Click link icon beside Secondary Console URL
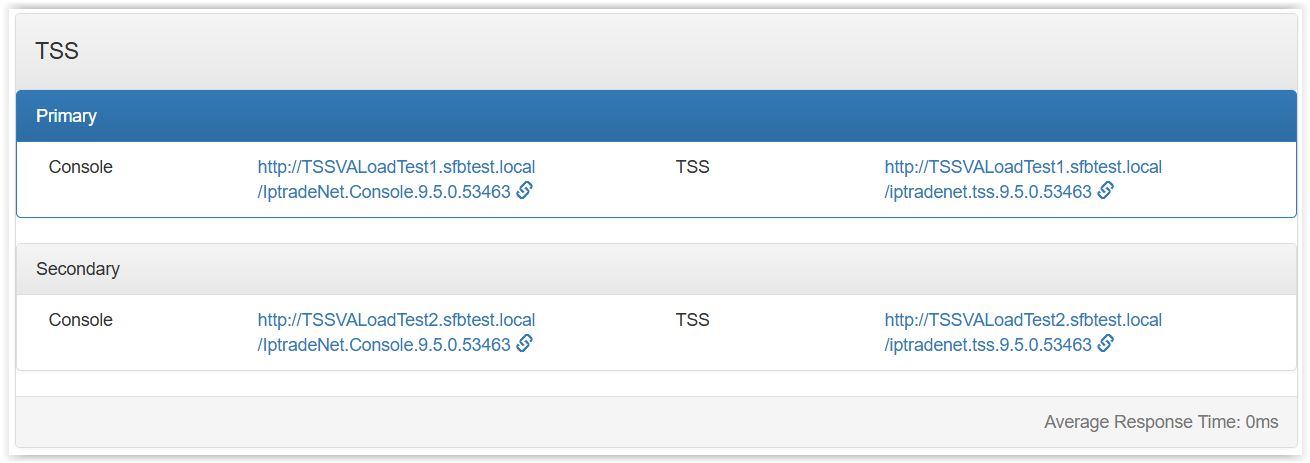This screenshot has width=1310, height=463. pos(524,344)
